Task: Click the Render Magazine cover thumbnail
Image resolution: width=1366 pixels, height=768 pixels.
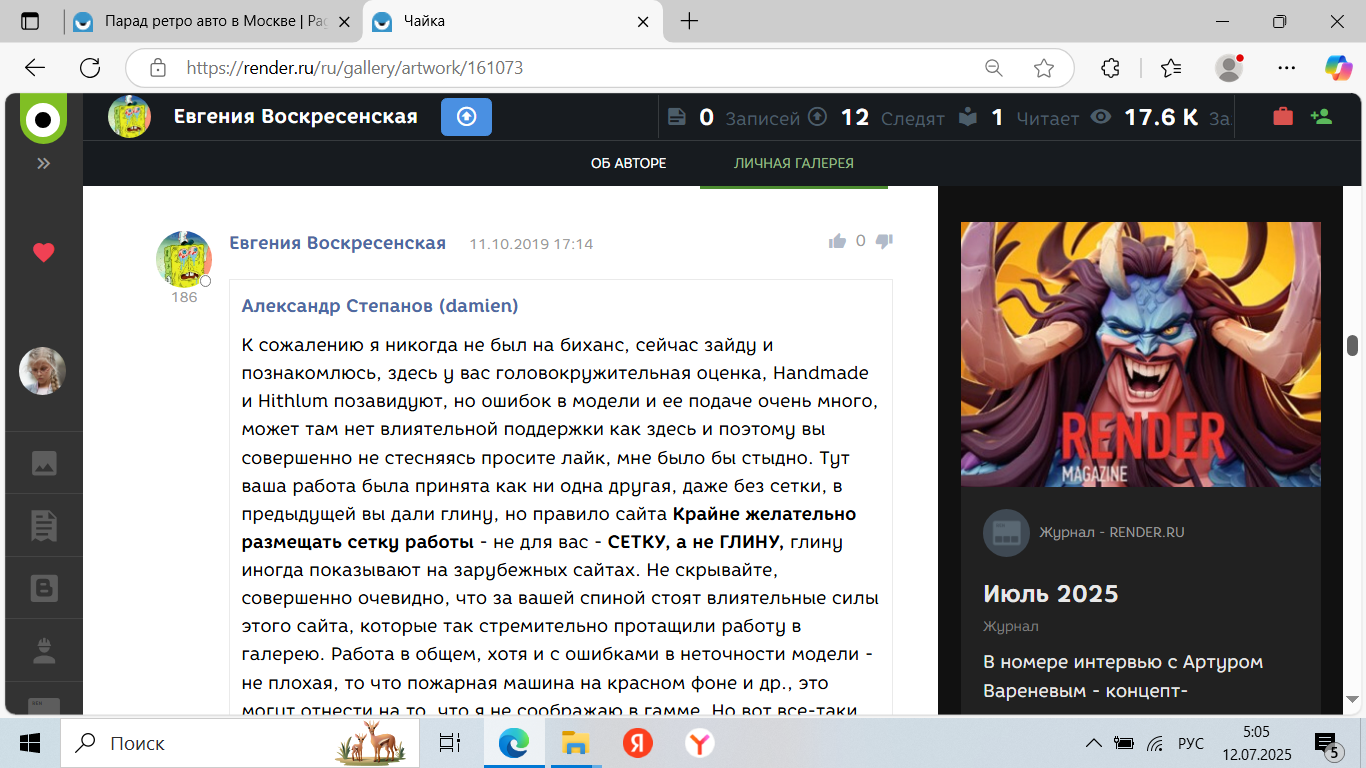Action: (1140, 354)
